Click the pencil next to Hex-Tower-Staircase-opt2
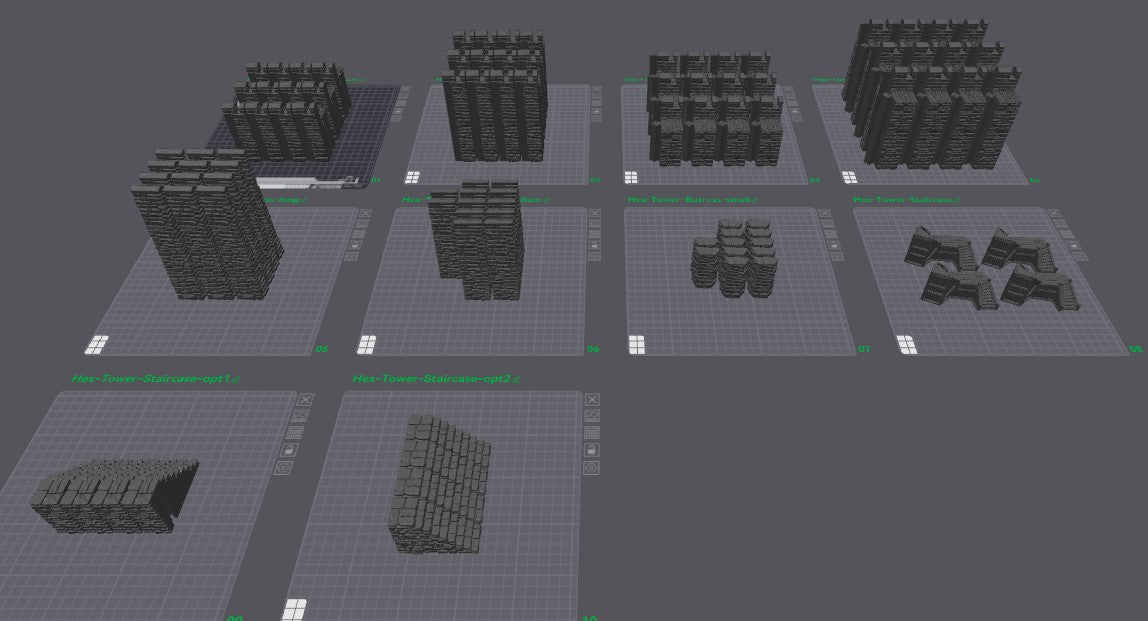The width and height of the screenshot is (1148, 621). click(x=517, y=380)
